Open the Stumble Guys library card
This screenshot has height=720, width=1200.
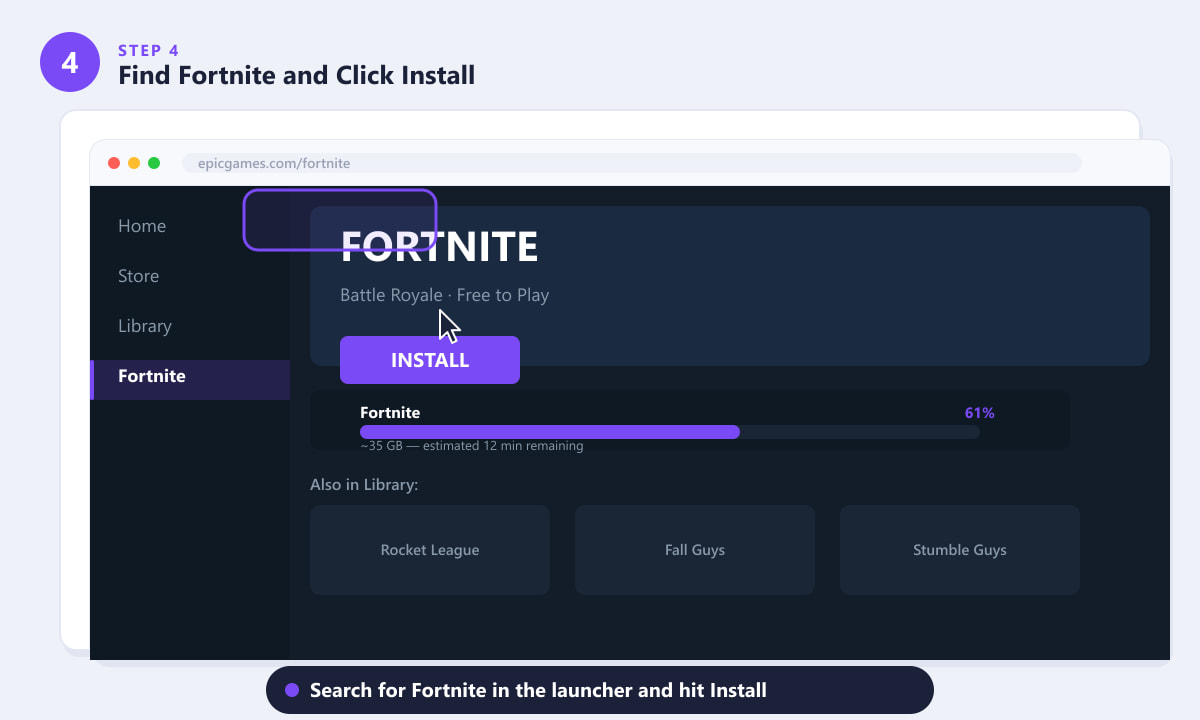(960, 550)
